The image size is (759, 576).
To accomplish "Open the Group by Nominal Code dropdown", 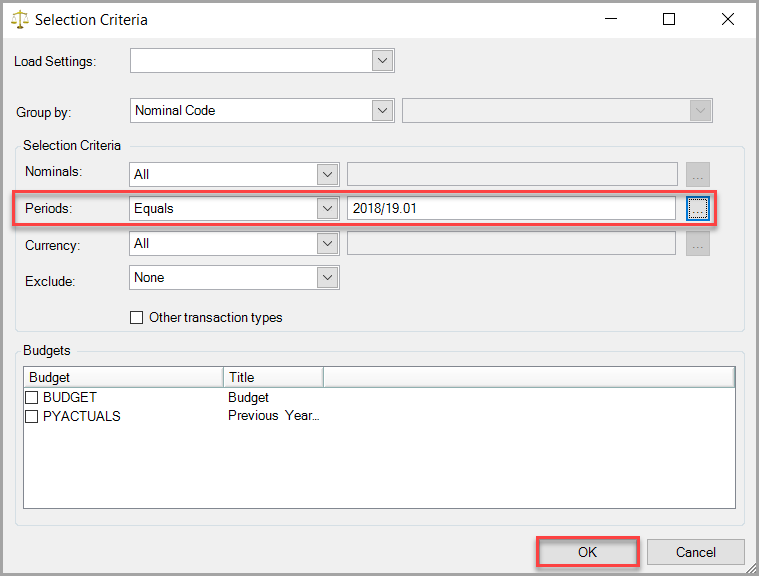I will [x=382, y=111].
